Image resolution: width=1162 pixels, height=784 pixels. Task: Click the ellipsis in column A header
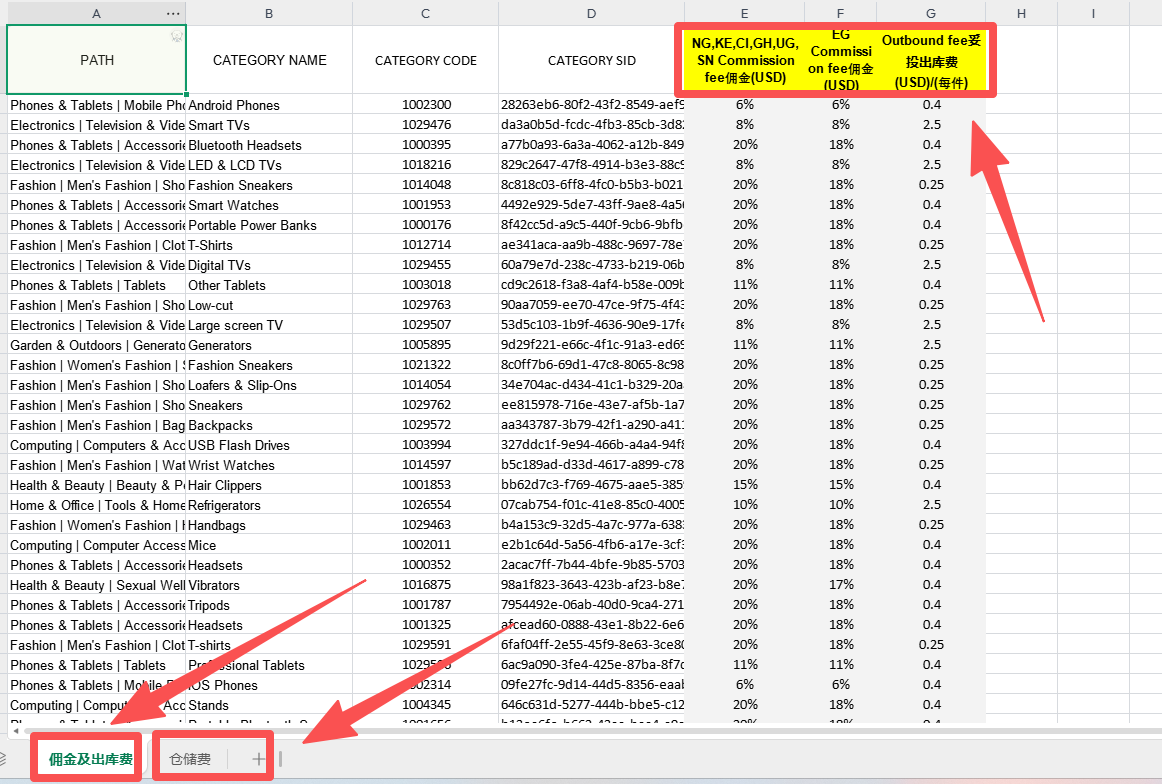click(x=173, y=13)
